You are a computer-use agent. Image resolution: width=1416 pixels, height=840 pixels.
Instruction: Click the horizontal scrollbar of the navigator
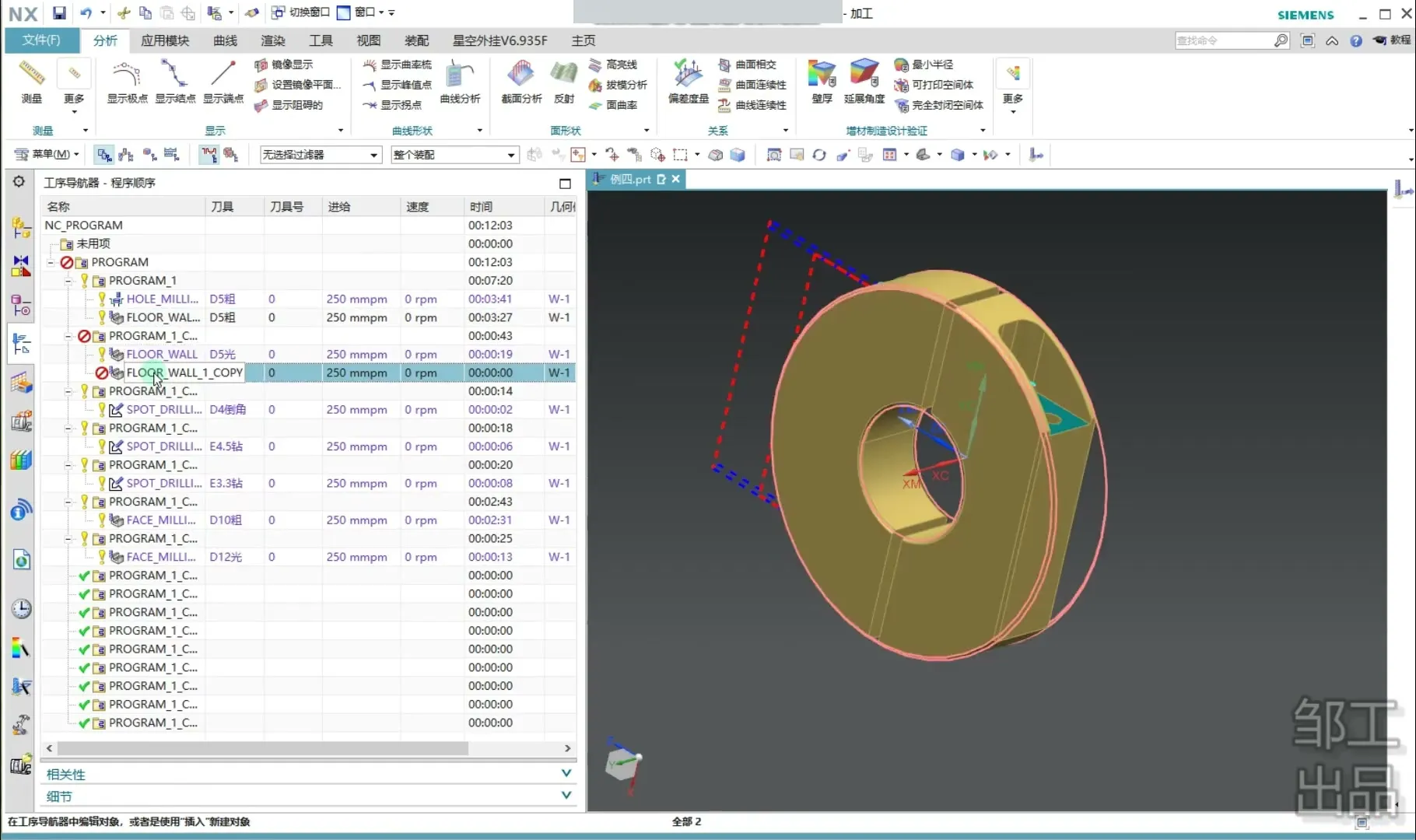tap(262, 748)
